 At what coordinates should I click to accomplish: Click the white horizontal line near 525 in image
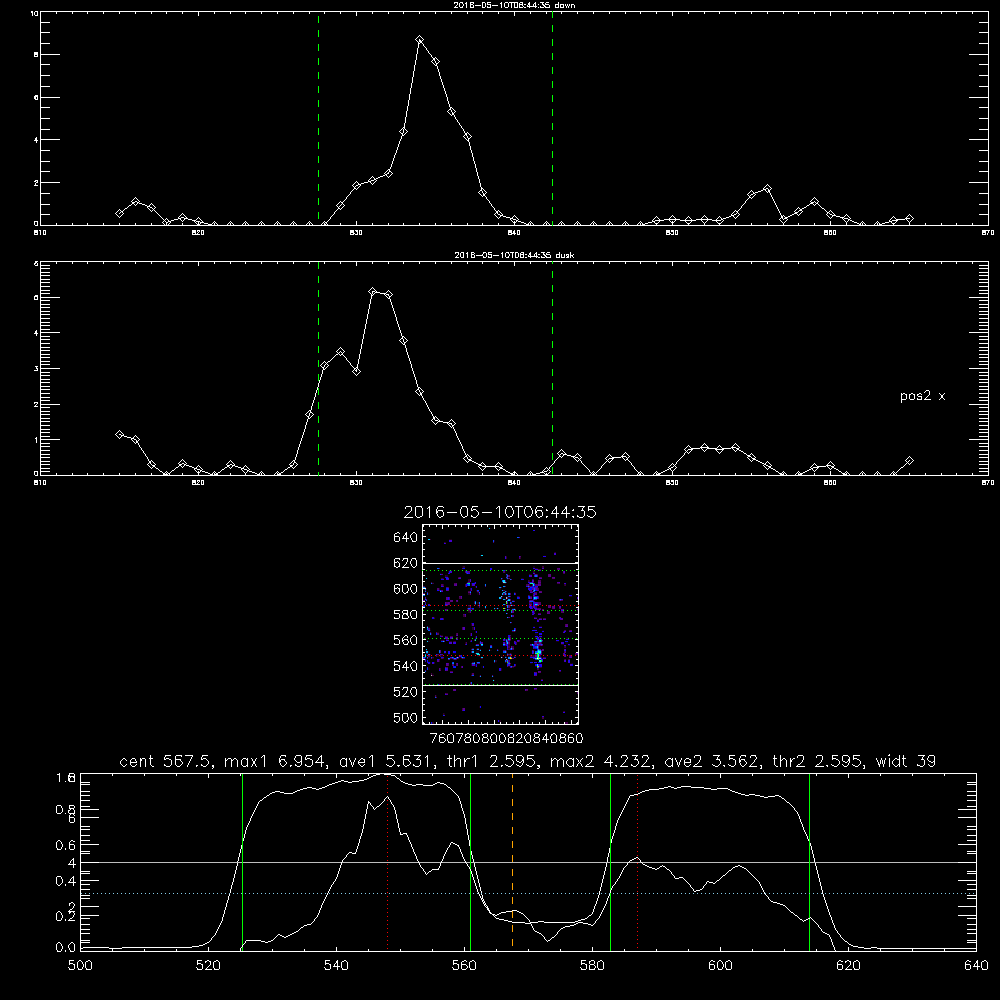tap(500, 686)
